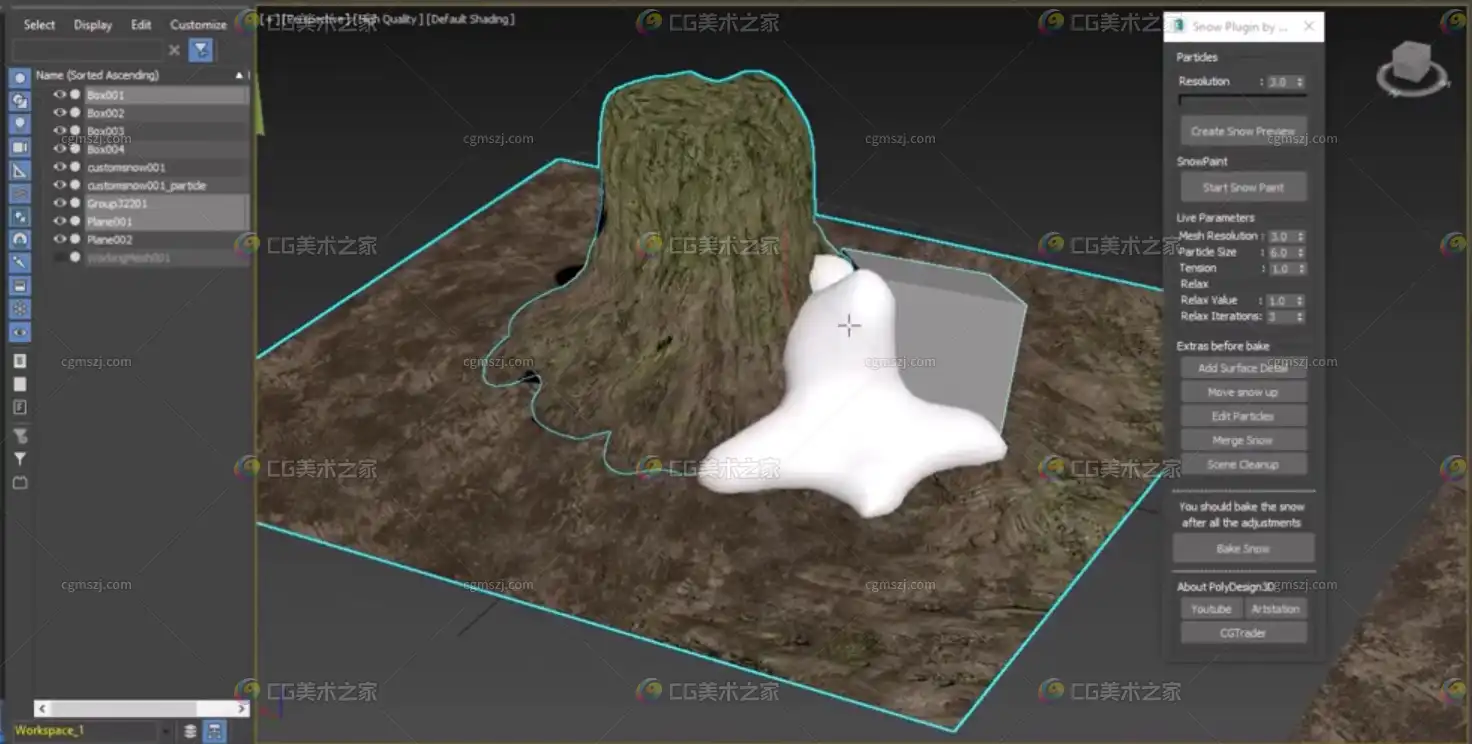The height and width of the screenshot is (744, 1472).
Task: Toggle the Display Containers filter icon
Action: click(x=20, y=285)
